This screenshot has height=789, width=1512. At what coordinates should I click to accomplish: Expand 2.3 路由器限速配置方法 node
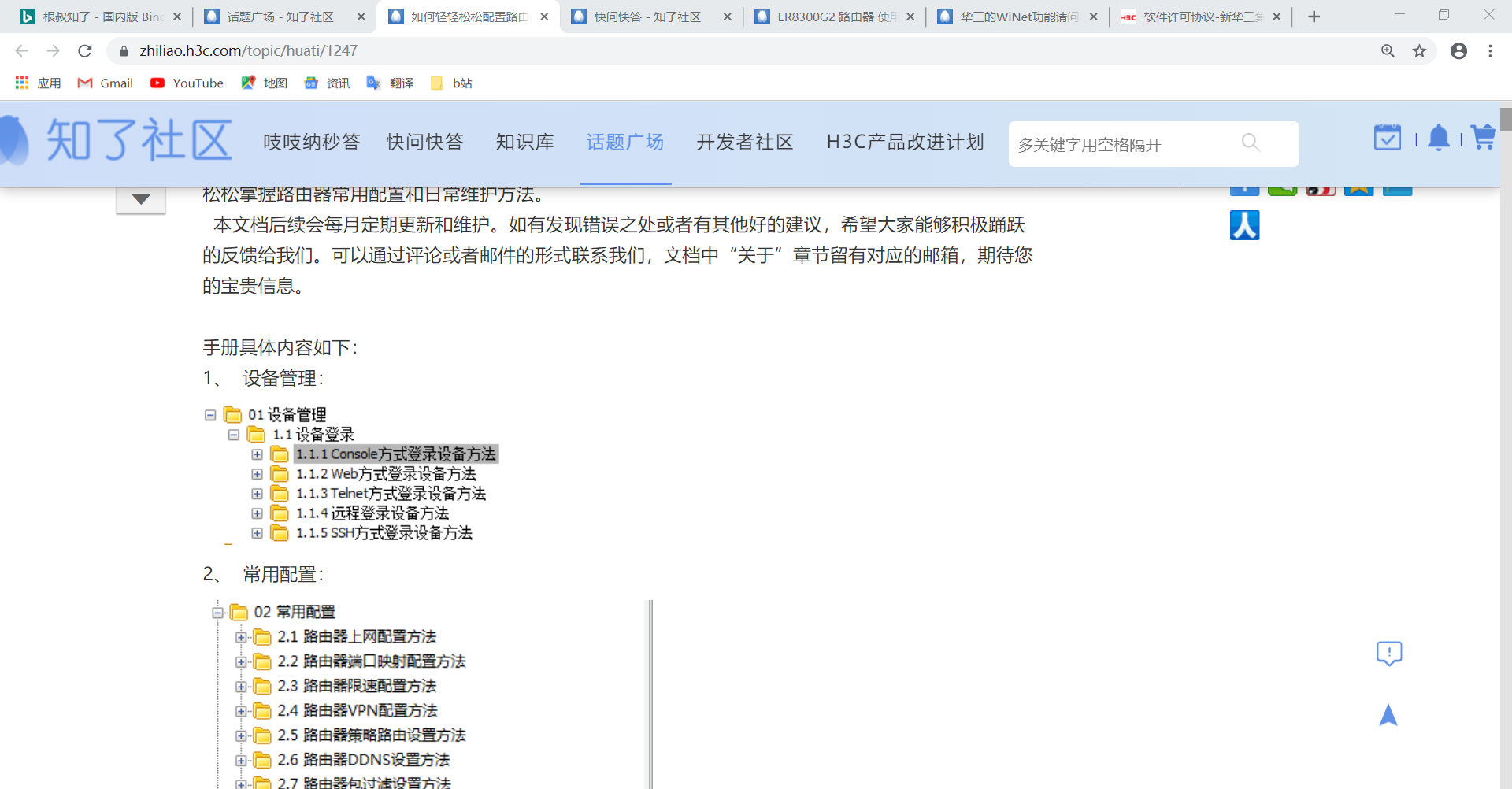click(241, 687)
